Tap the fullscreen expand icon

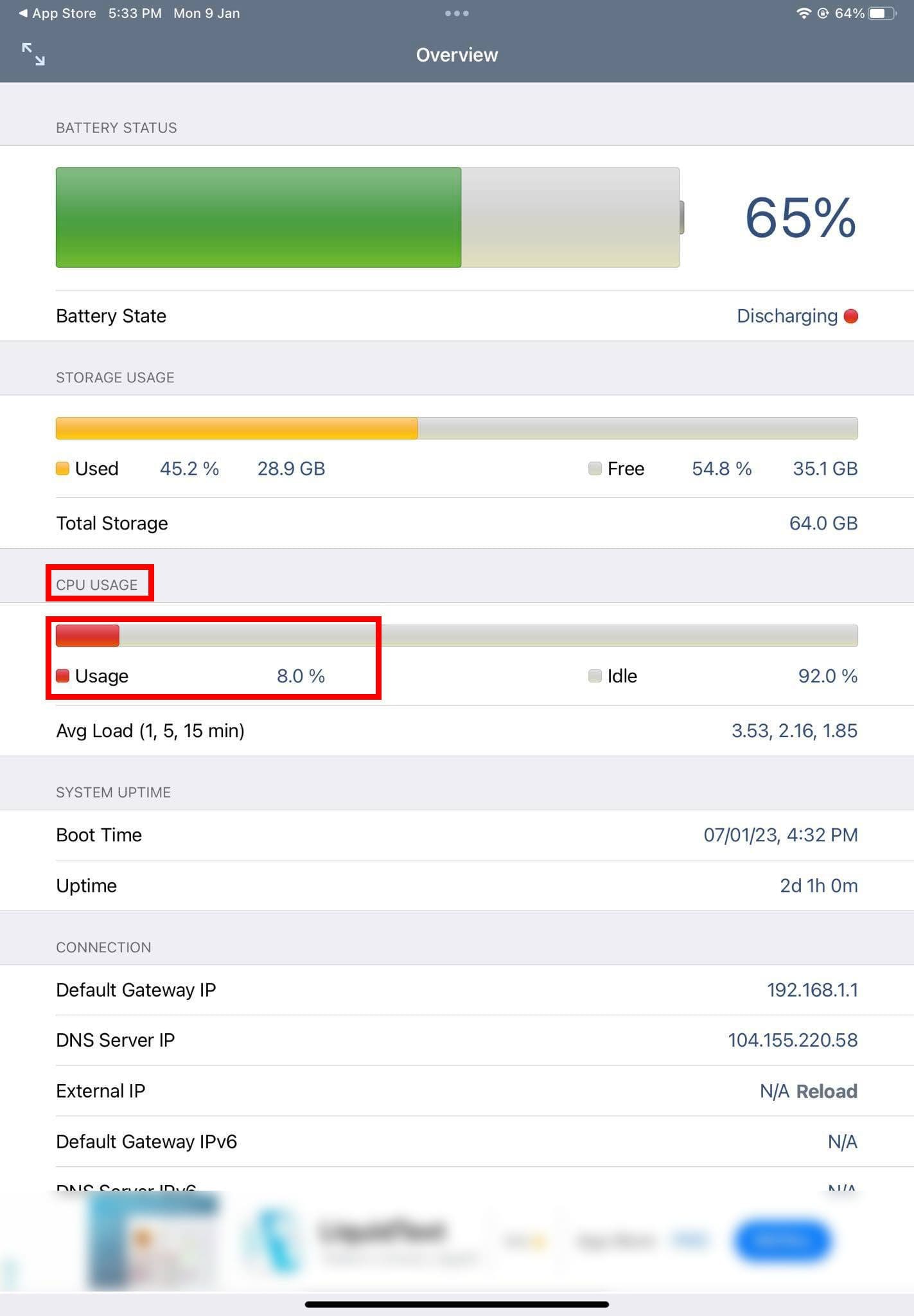coord(33,55)
